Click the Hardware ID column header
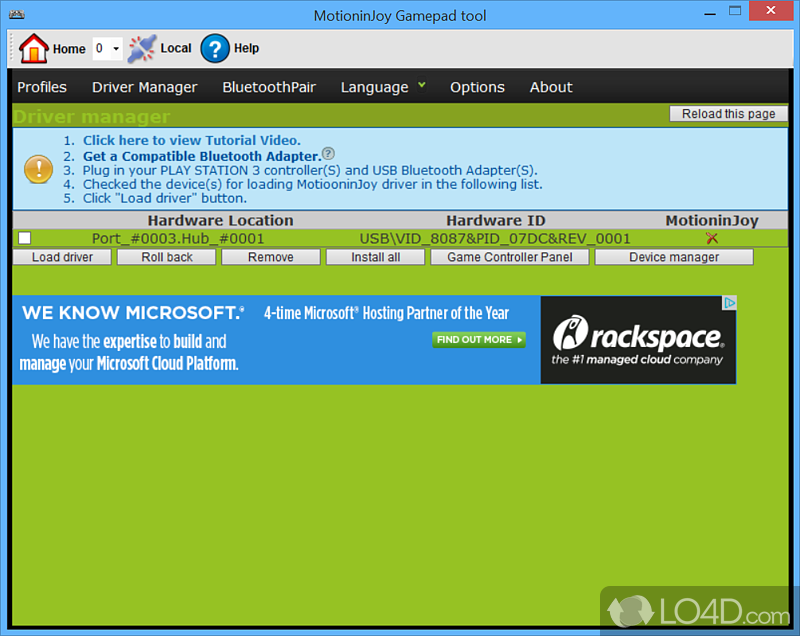The width and height of the screenshot is (800, 636). click(x=496, y=220)
